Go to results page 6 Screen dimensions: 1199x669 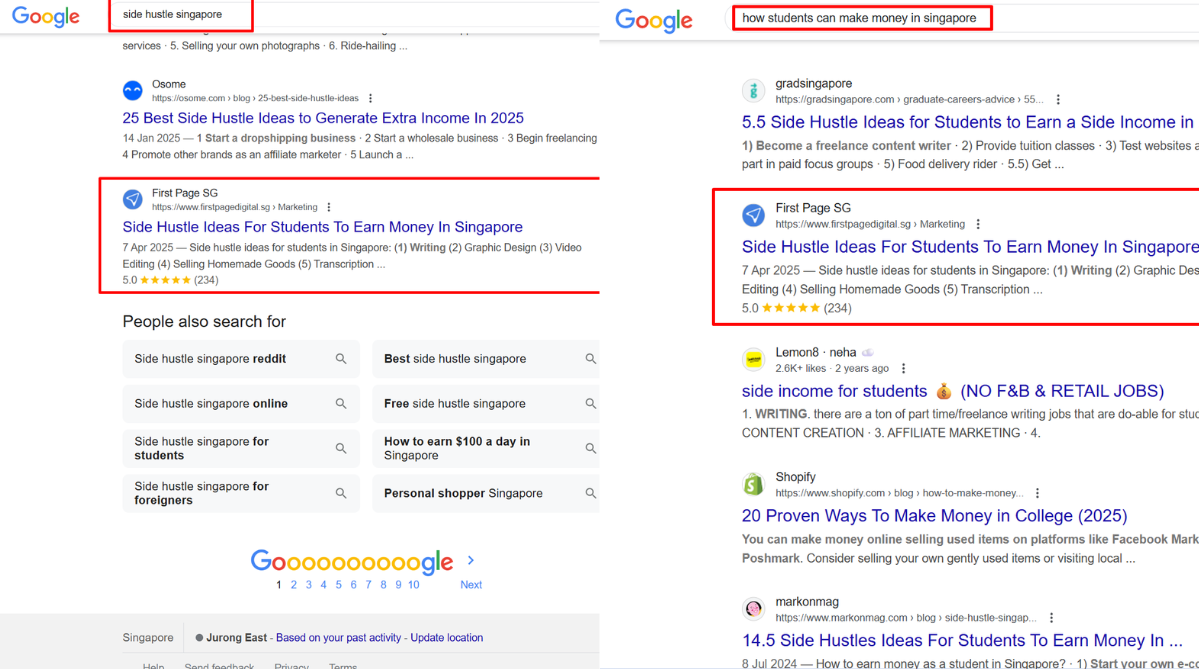[353, 585]
